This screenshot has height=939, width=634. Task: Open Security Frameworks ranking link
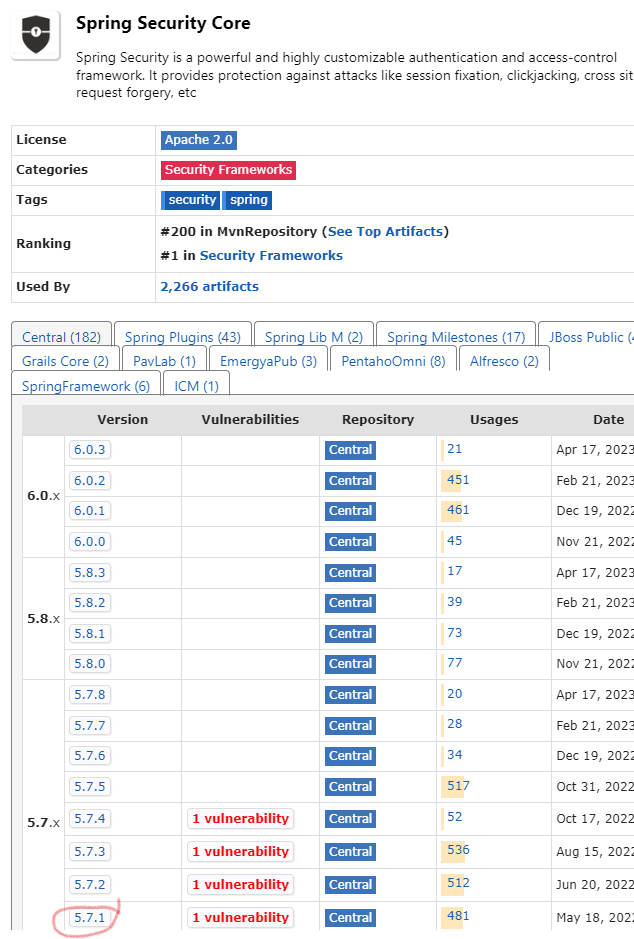[x=271, y=256]
